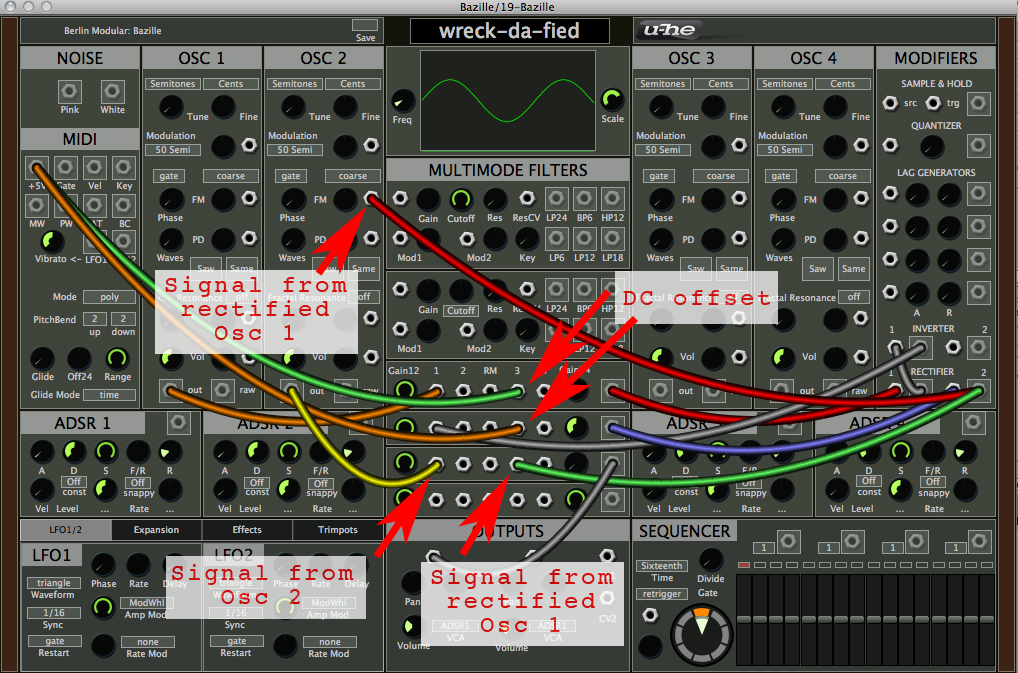Open OSC 1 Cents fine mode selector

pyautogui.click(x=230, y=84)
